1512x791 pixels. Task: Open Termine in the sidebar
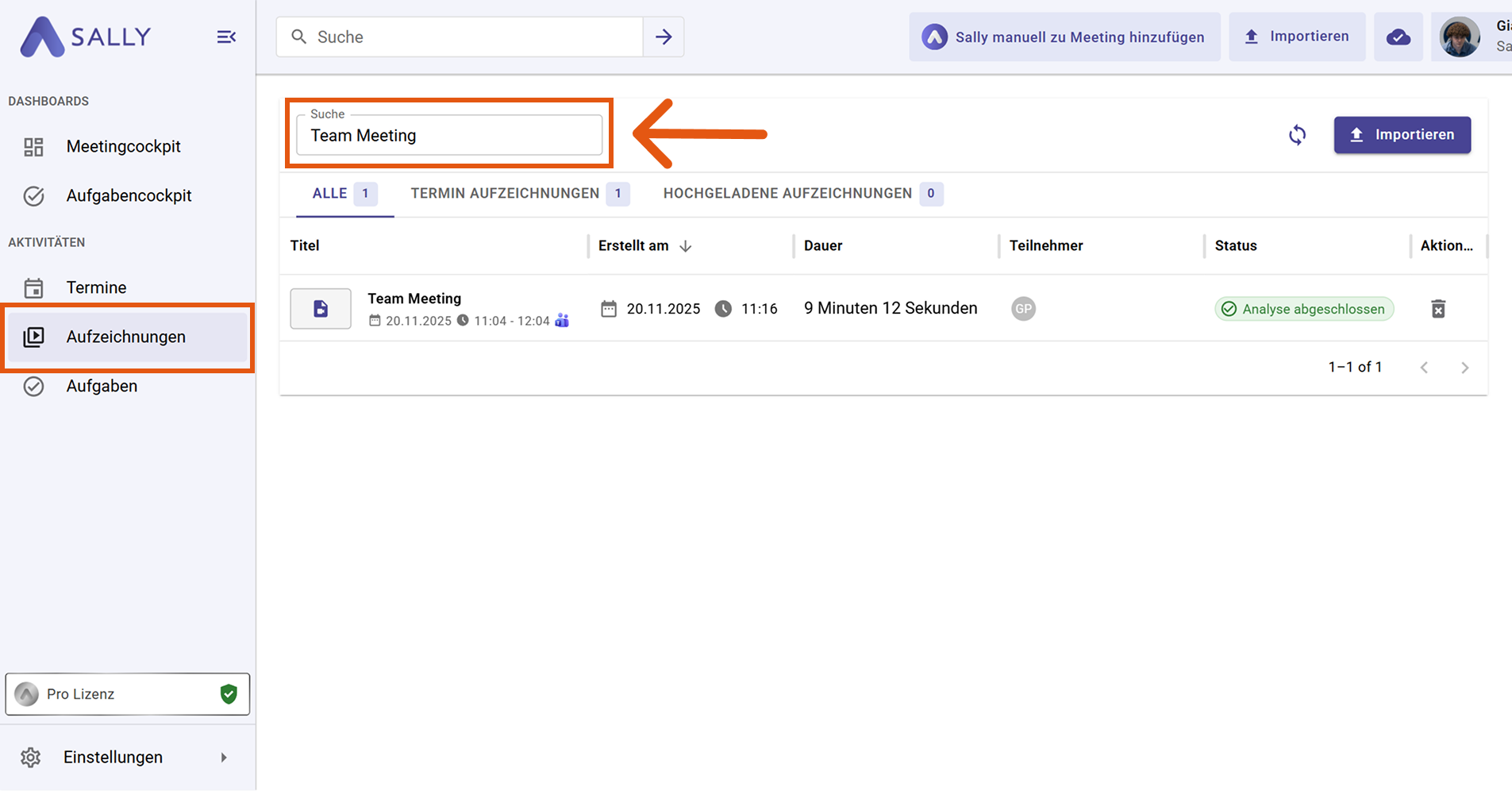[96, 287]
